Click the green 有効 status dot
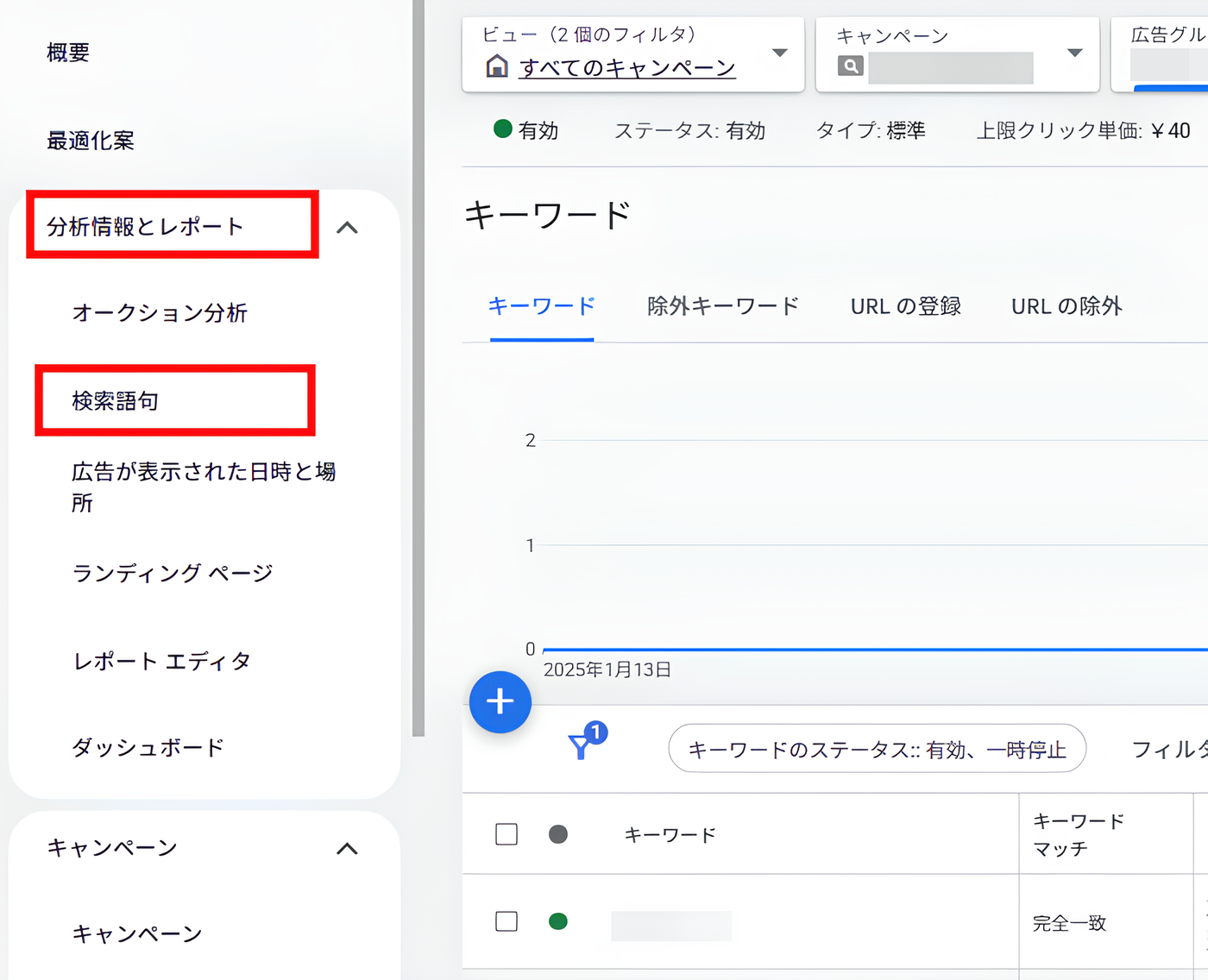The height and width of the screenshot is (980, 1208). [x=500, y=129]
